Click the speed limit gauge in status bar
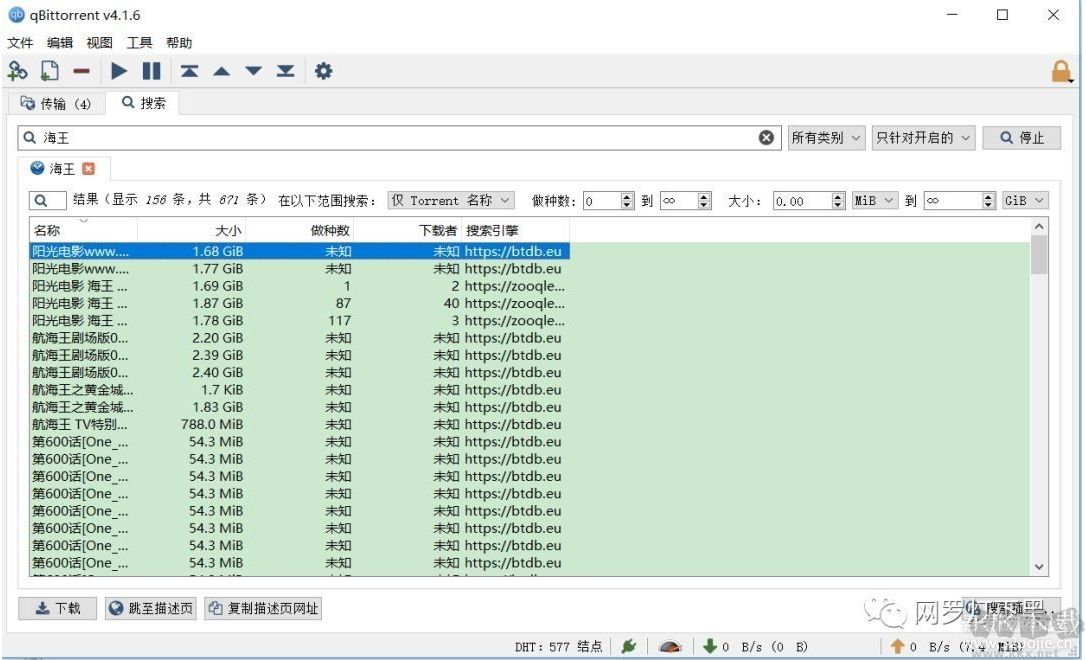The image size is (1086, 660). (669, 646)
